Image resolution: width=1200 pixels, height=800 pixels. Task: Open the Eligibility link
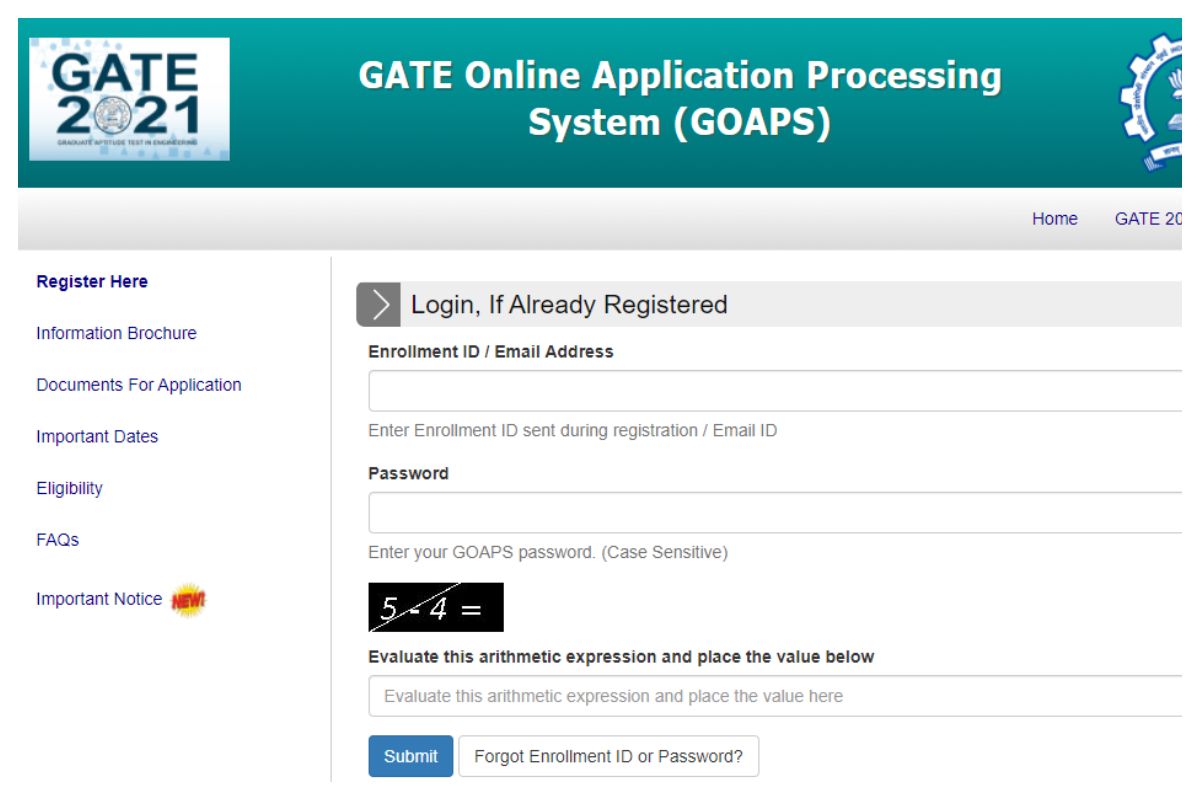click(x=69, y=488)
